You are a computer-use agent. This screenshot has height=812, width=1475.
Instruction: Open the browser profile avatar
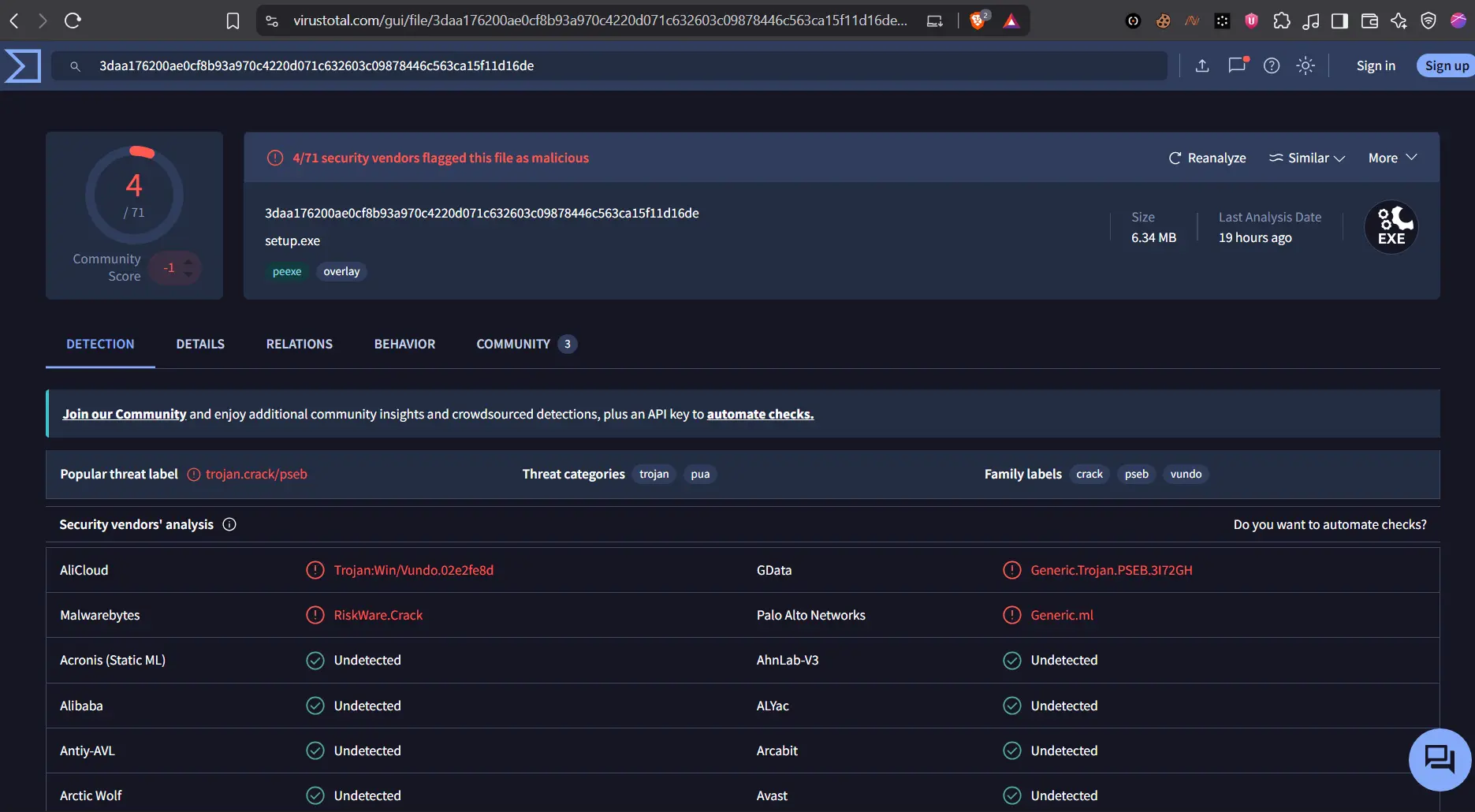pos(1458,20)
